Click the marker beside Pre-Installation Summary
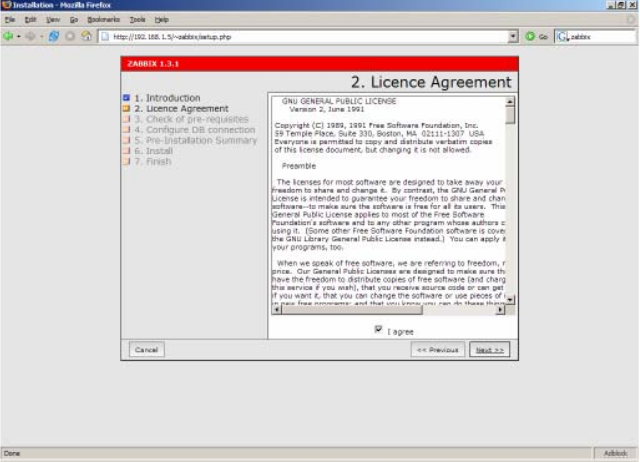The width and height of the screenshot is (640, 462). click(x=127, y=140)
